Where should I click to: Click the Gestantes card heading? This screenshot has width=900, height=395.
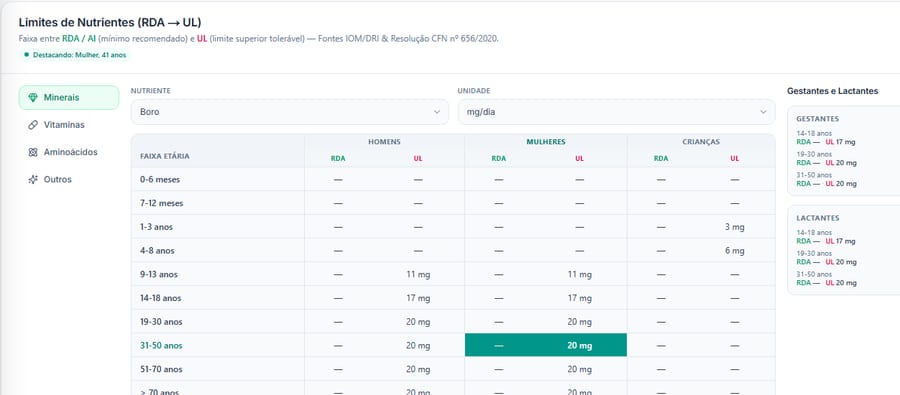click(x=817, y=119)
